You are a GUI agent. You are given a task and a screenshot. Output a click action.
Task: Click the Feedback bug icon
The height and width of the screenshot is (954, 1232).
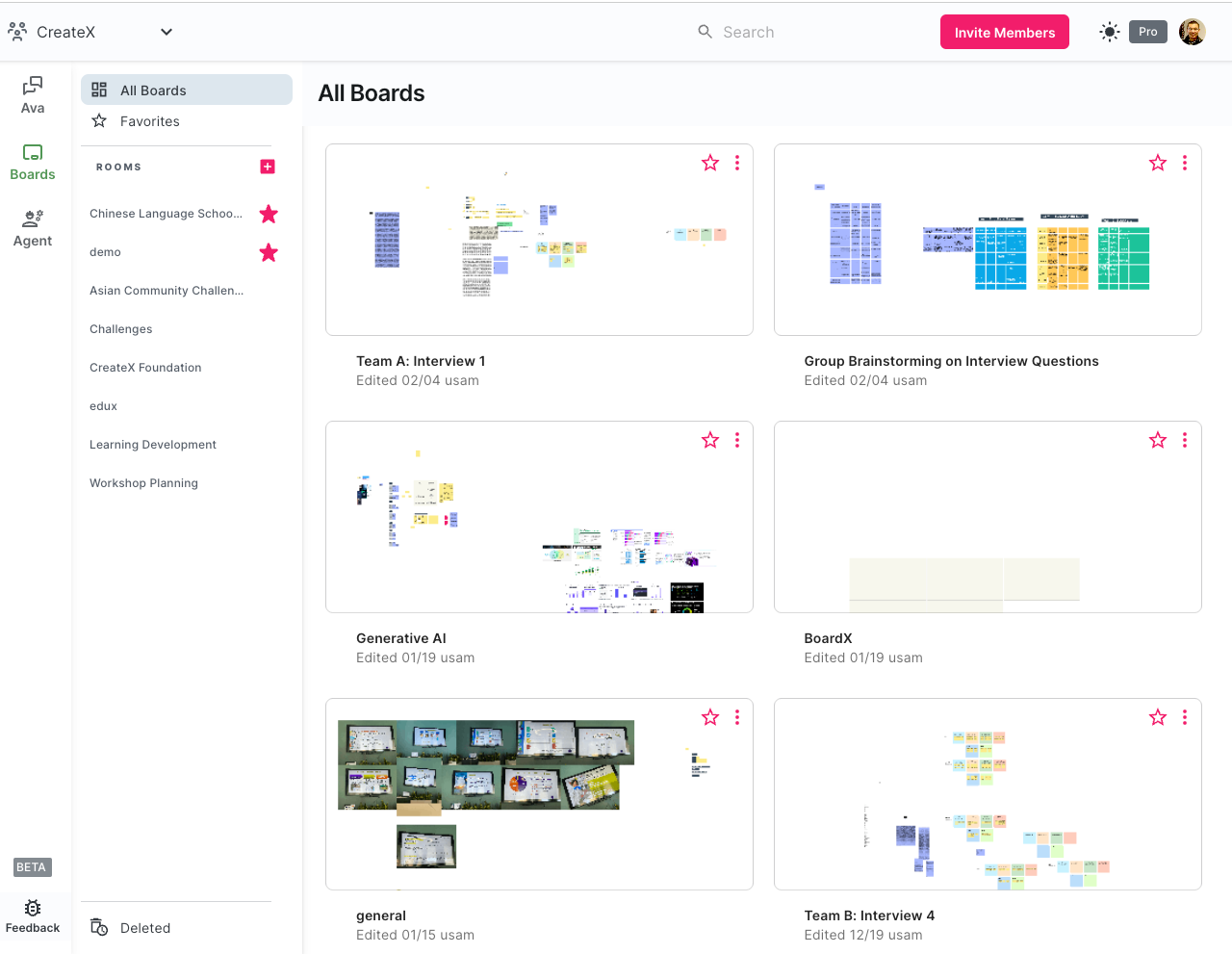pos(33,908)
